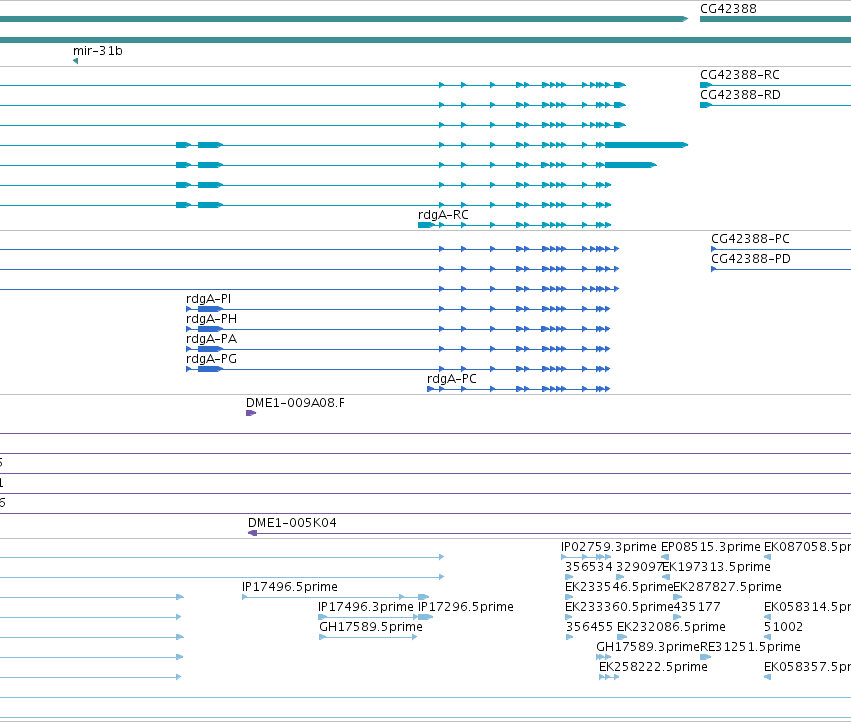Click the GH17589.3prime label
The image size is (851, 722).
pyautogui.click(x=648, y=647)
